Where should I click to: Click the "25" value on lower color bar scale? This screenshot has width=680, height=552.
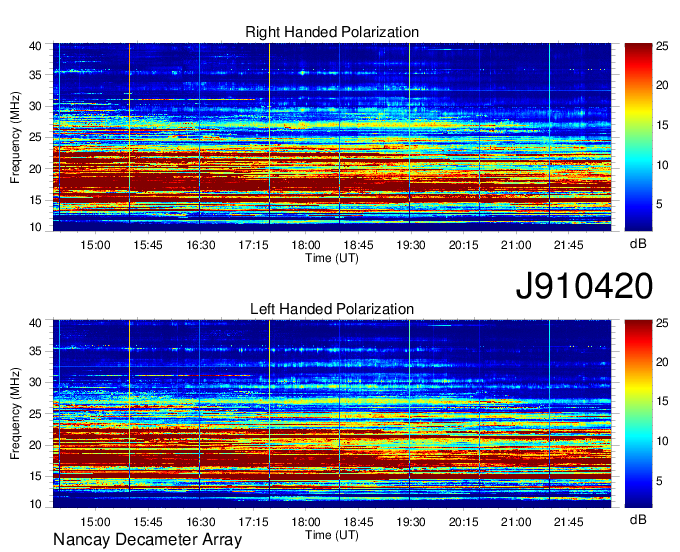pyautogui.click(x=662, y=323)
